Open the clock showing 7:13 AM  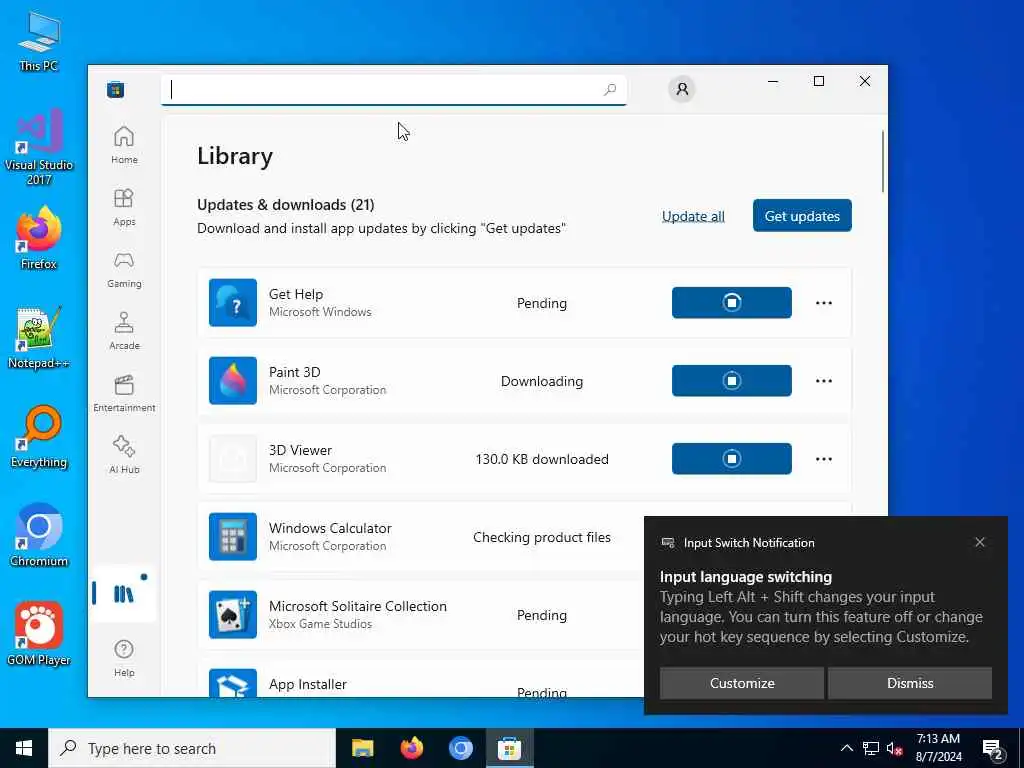pos(938,748)
